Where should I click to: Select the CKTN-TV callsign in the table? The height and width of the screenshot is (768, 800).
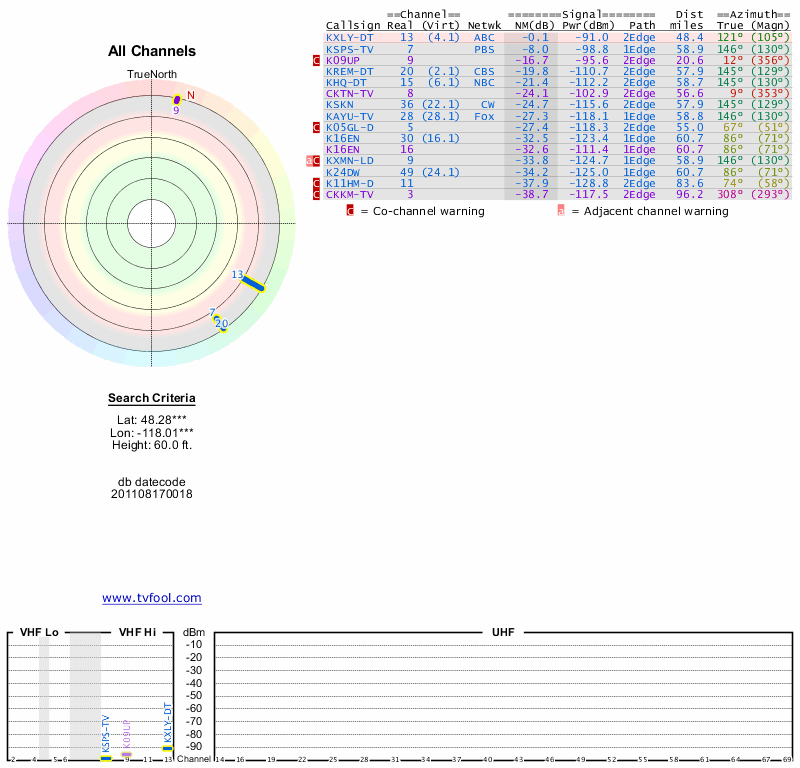click(x=350, y=93)
